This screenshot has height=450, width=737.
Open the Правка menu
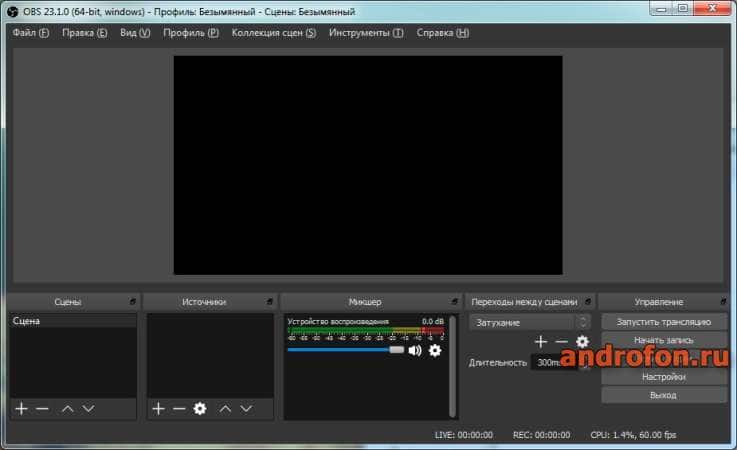tap(85, 33)
